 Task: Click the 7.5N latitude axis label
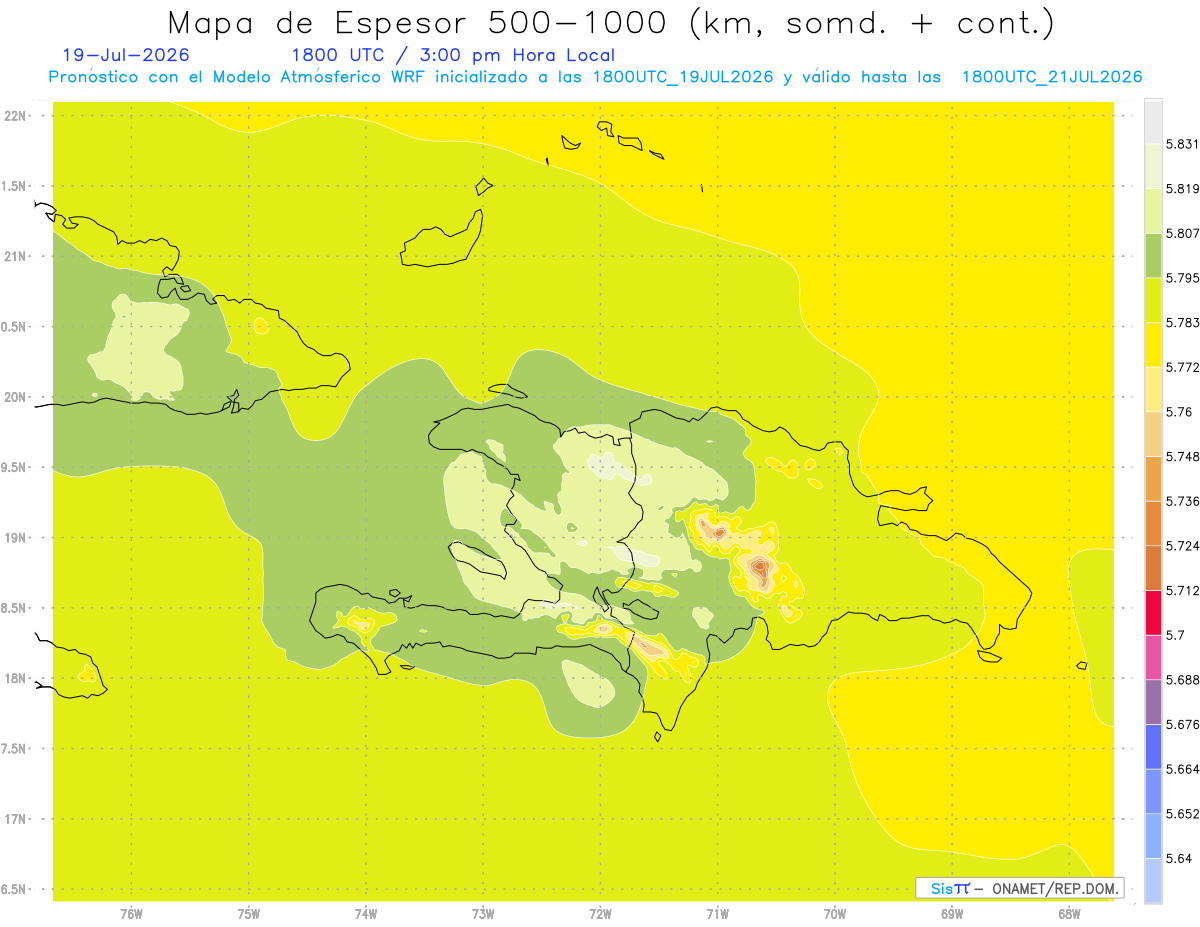[15, 749]
